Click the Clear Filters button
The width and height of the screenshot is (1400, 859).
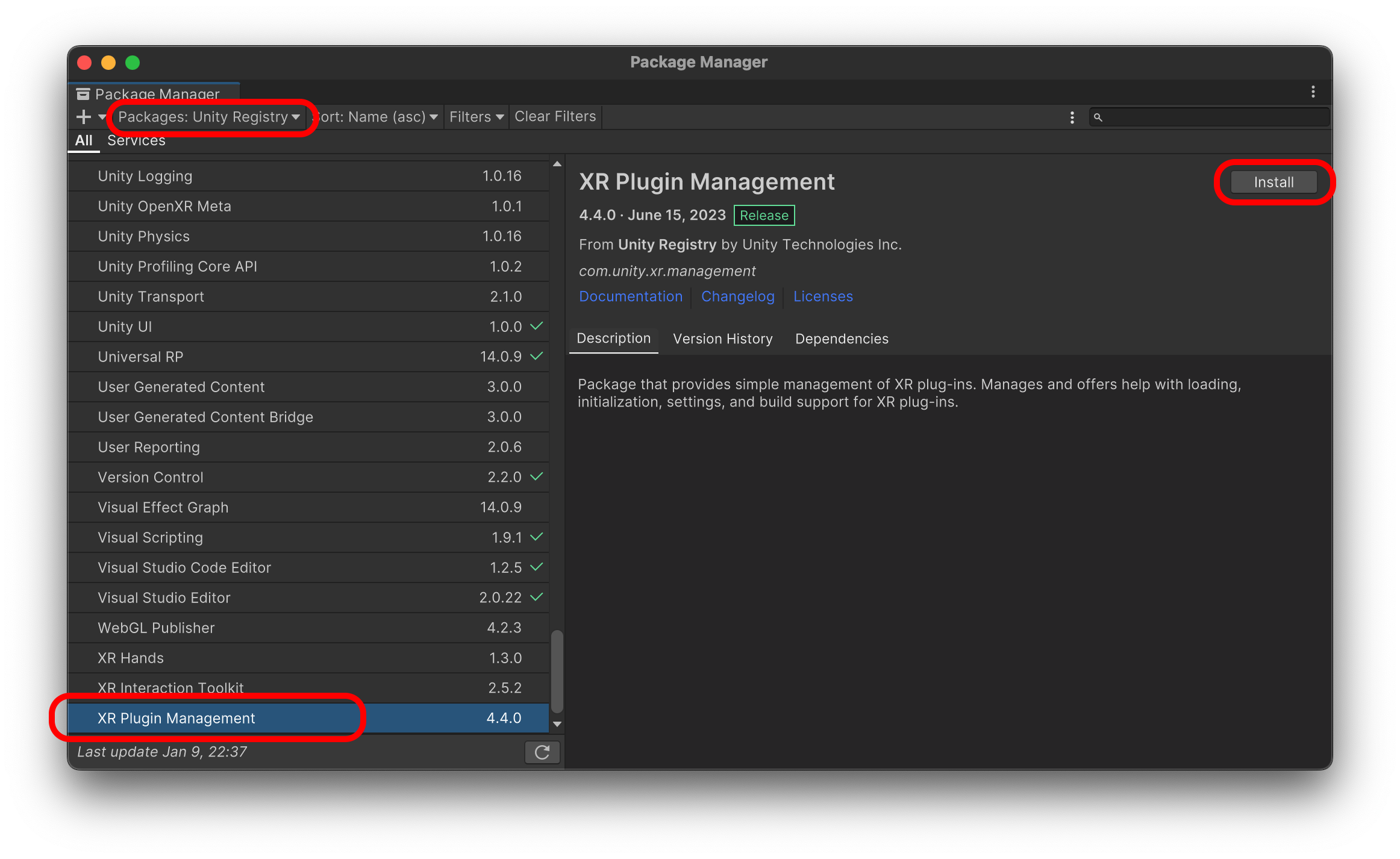point(555,117)
